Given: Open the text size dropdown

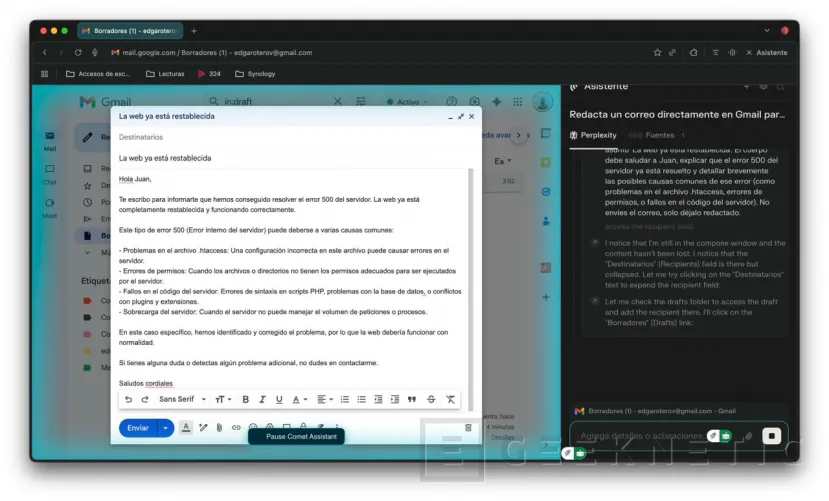Looking at the screenshot, I should [223, 400].
